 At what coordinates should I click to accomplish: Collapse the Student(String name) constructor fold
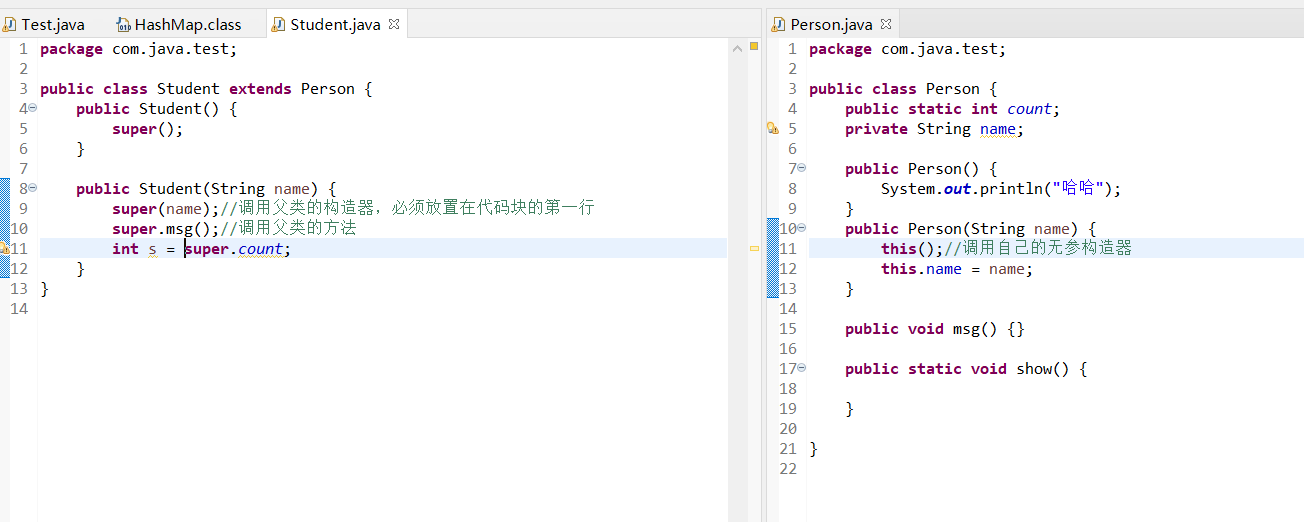32,188
